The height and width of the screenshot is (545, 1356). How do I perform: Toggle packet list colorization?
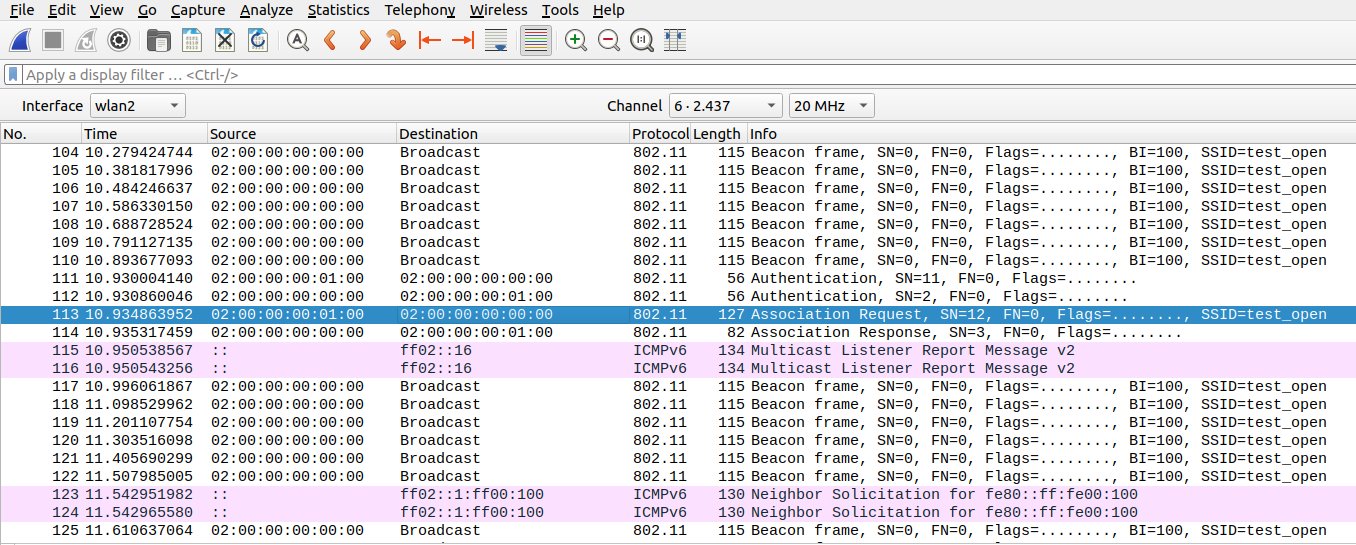pyautogui.click(x=536, y=40)
